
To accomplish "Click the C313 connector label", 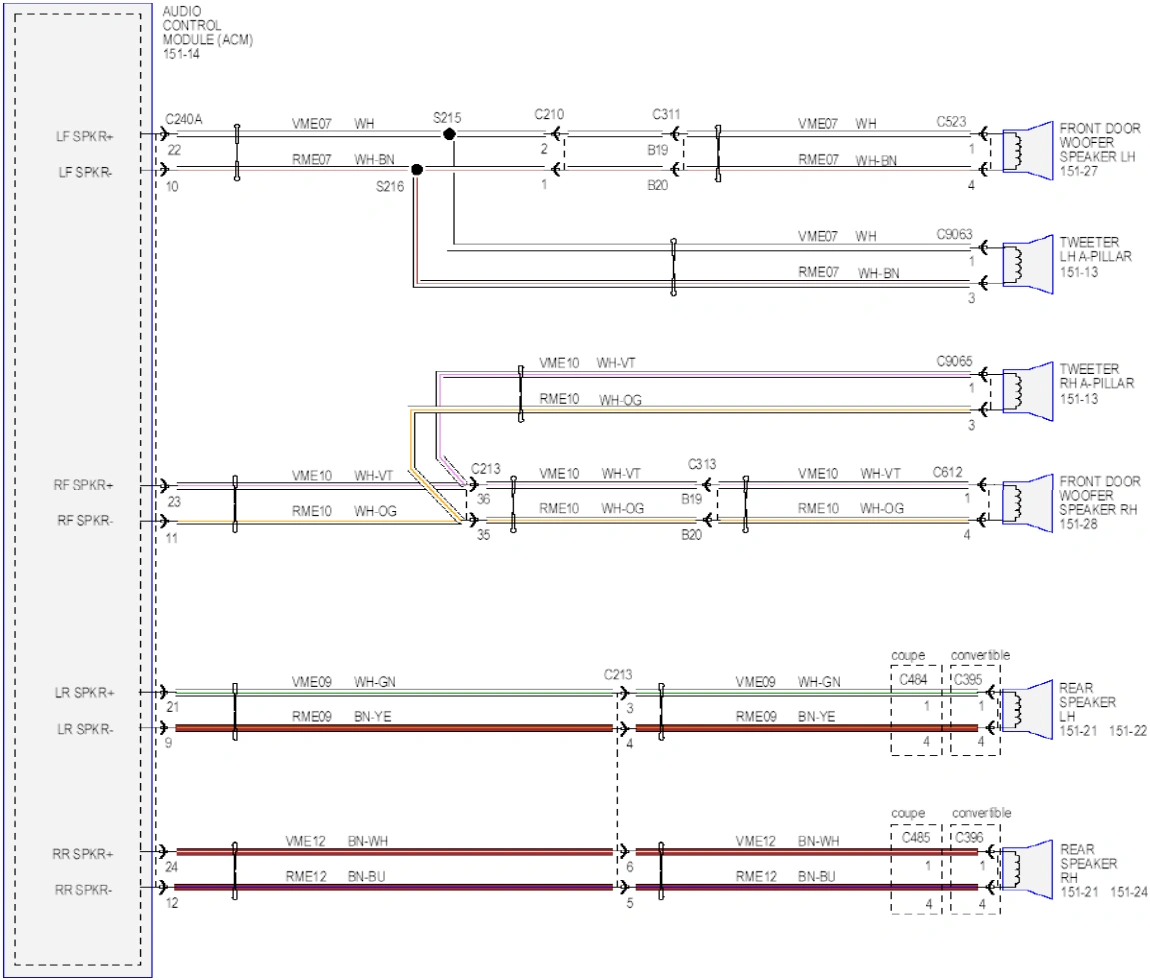I will click(x=702, y=464).
